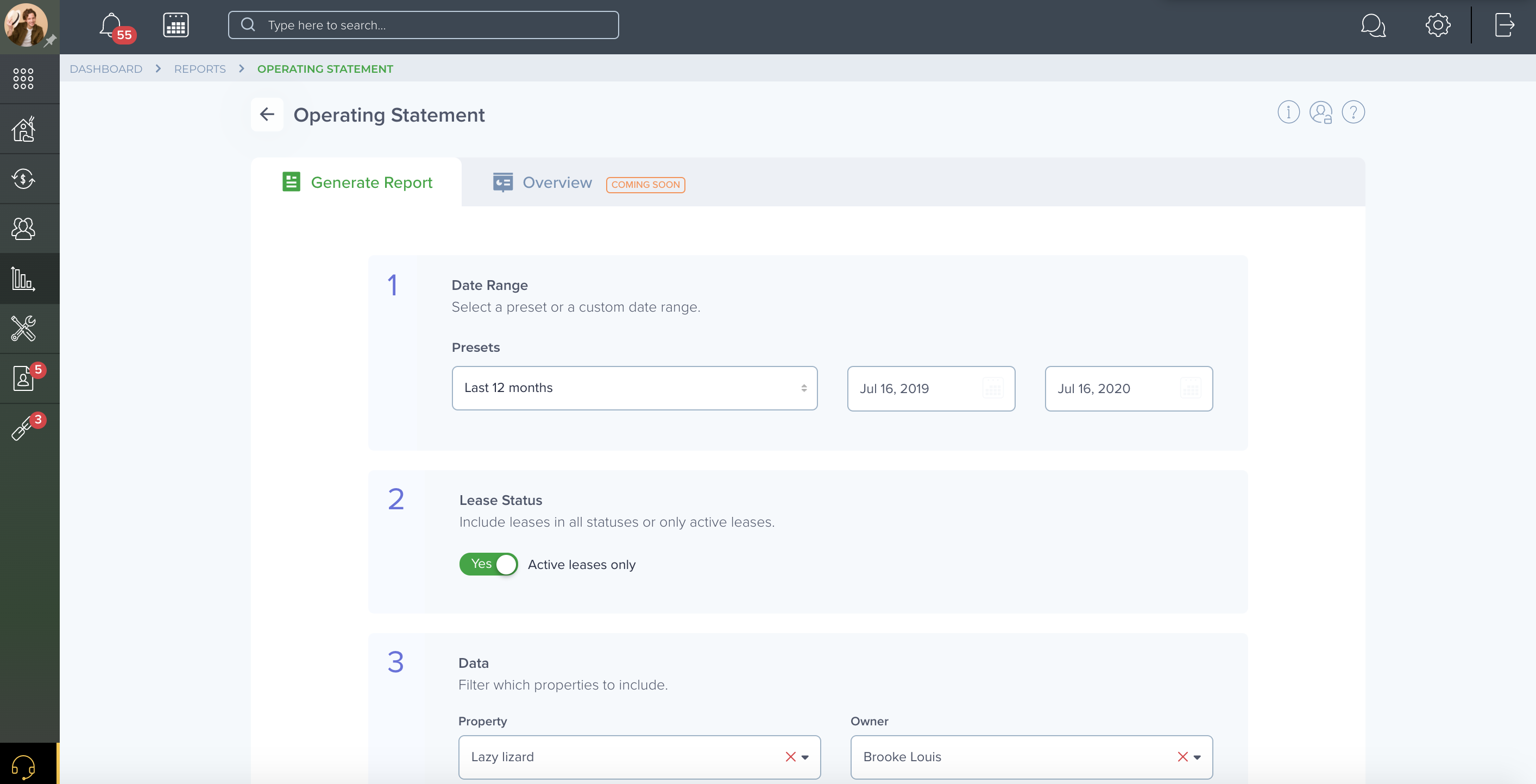The image size is (1536, 784).
Task: Toggle the Active leases only switch
Action: 488,564
